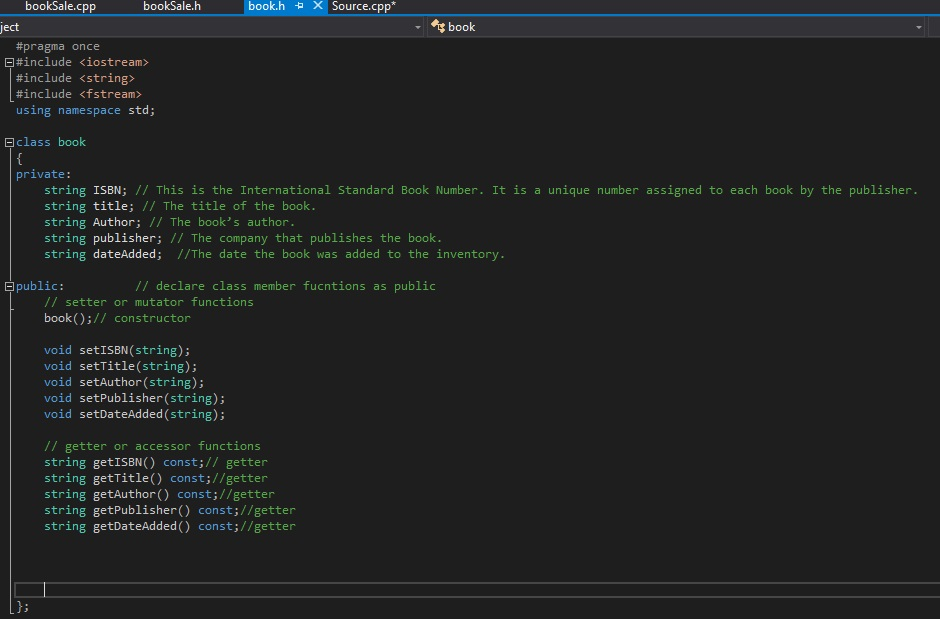This screenshot has width=940, height=619.
Task: Open the book class dropdown arrow
Action: 918,27
